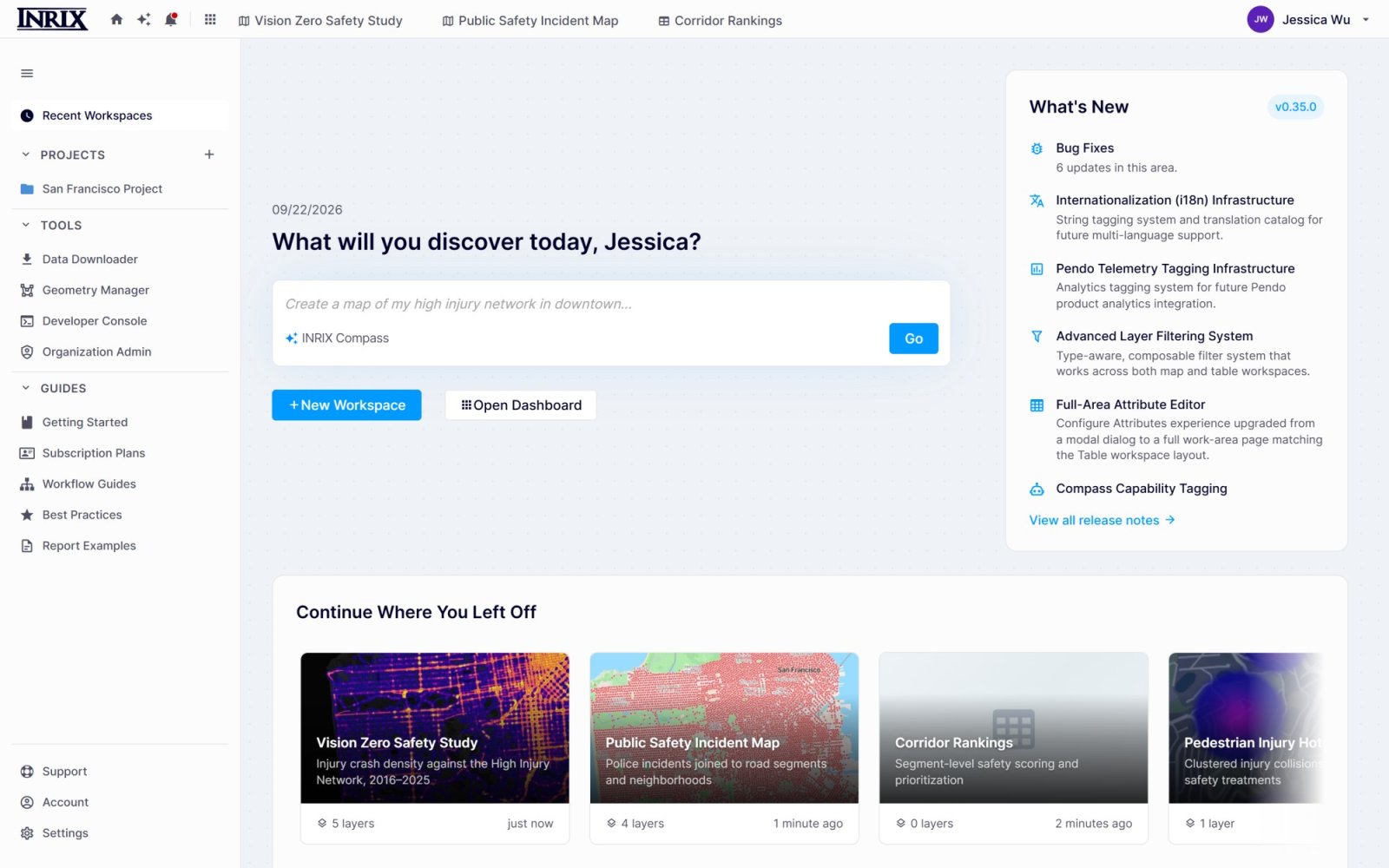Screen dimensions: 1389x868
Task: Click Open Dashboard button
Action: pyautogui.click(x=521, y=405)
